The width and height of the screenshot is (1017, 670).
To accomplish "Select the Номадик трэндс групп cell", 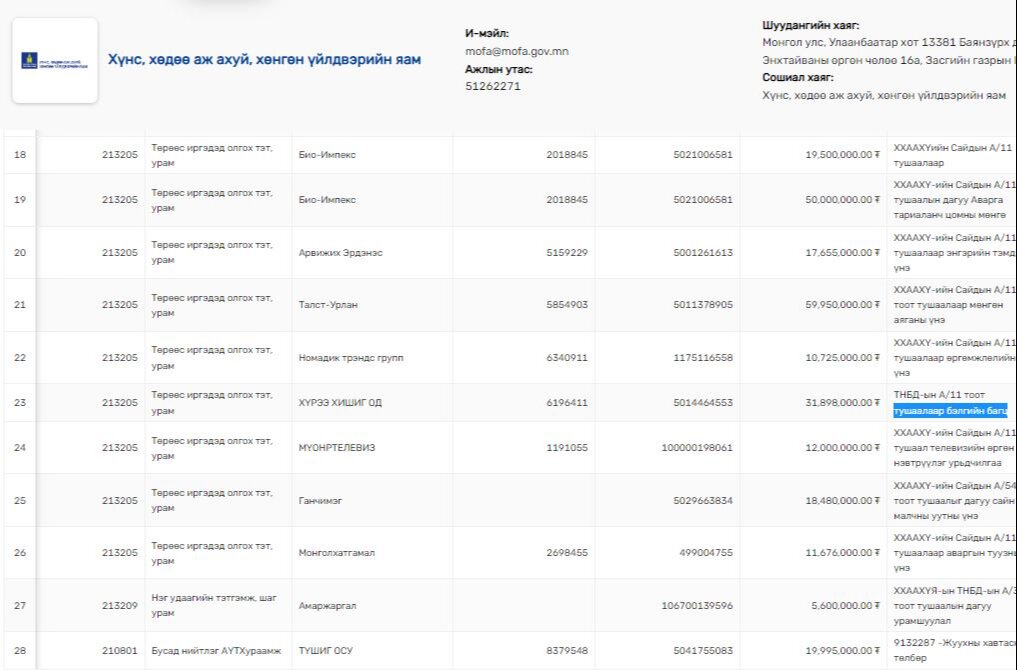I will [351, 358].
